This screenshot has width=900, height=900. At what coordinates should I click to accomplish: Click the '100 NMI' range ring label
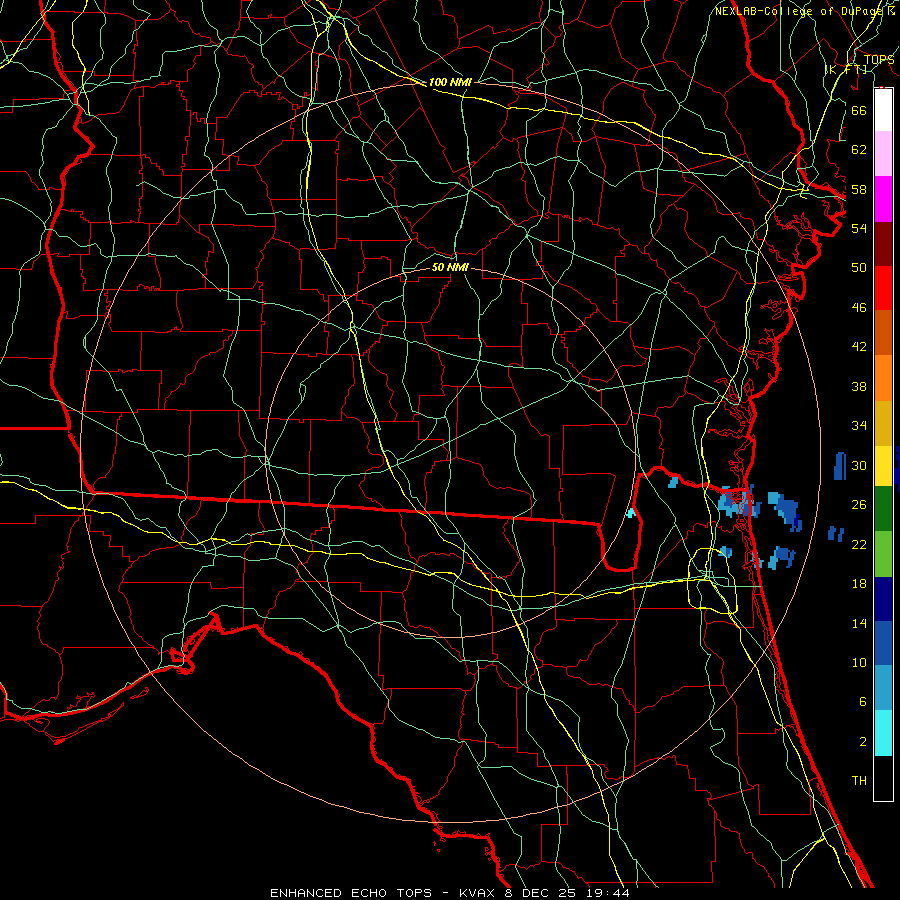pyautogui.click(x=450, y=82)
